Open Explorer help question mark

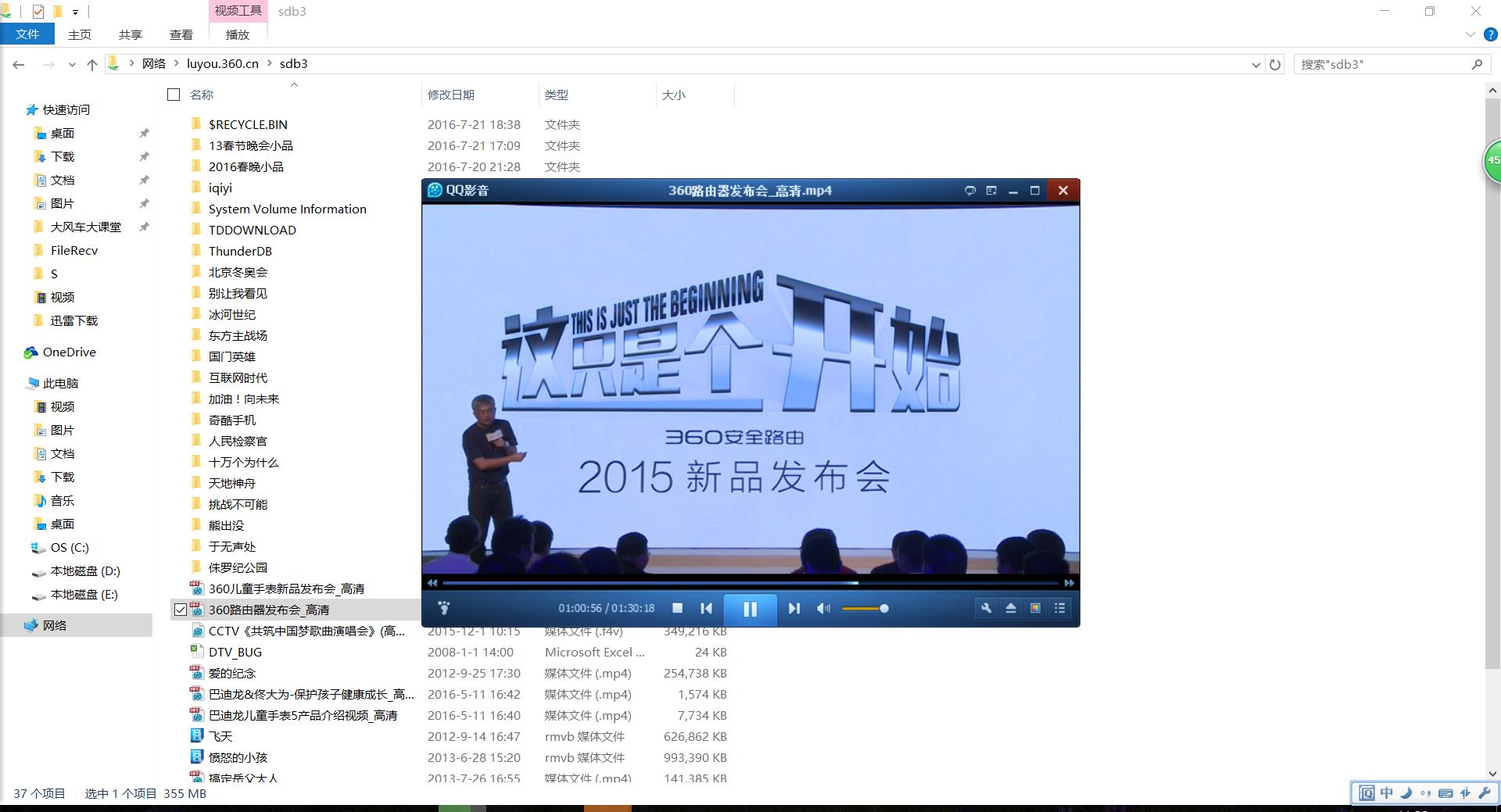1491,34
